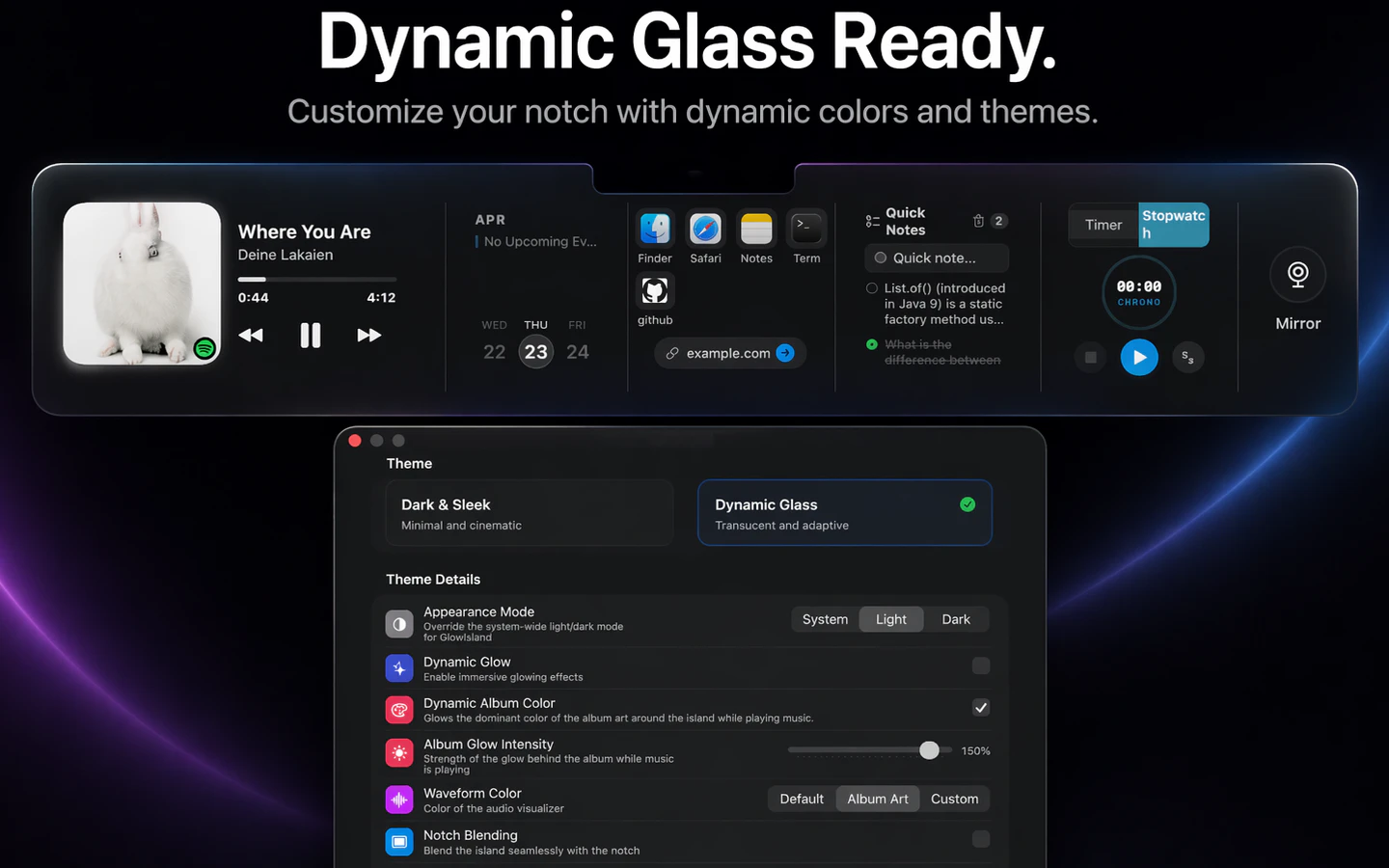Screen dimensions: 1389x868
Task: Launch Safari from the notch shelf
Action: click(706, 230)
